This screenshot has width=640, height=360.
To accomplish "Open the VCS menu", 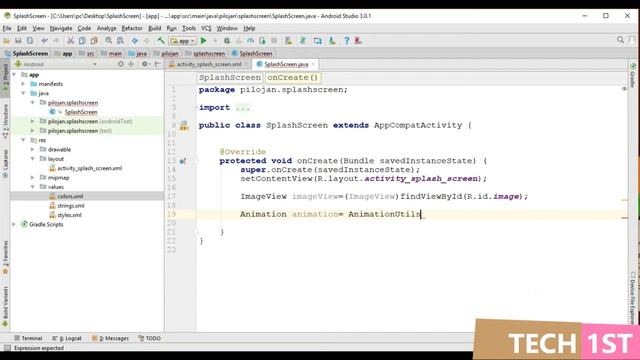I will (206, 28).
